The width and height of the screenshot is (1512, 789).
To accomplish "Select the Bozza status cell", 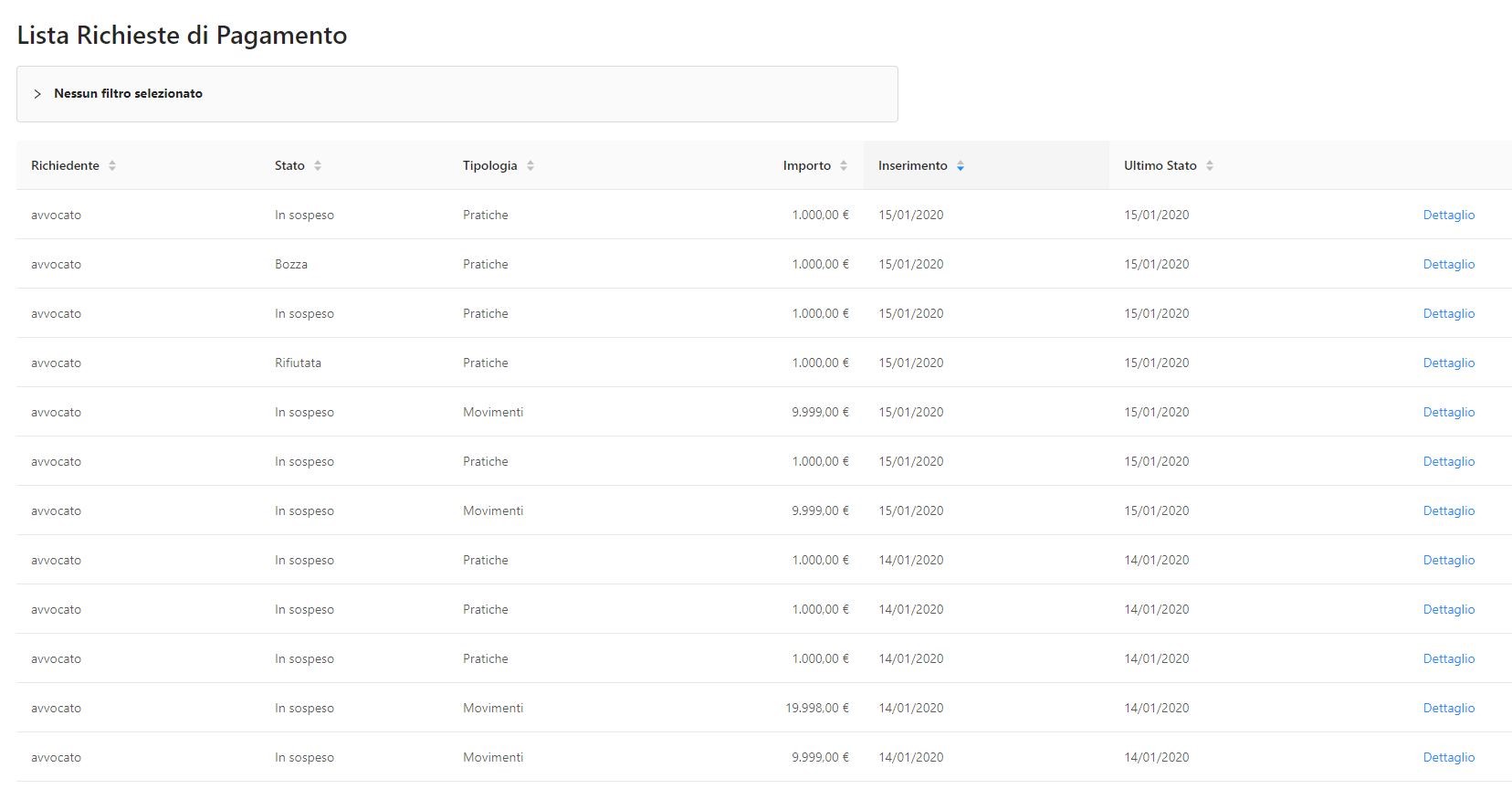I will [x=291, y=264].
